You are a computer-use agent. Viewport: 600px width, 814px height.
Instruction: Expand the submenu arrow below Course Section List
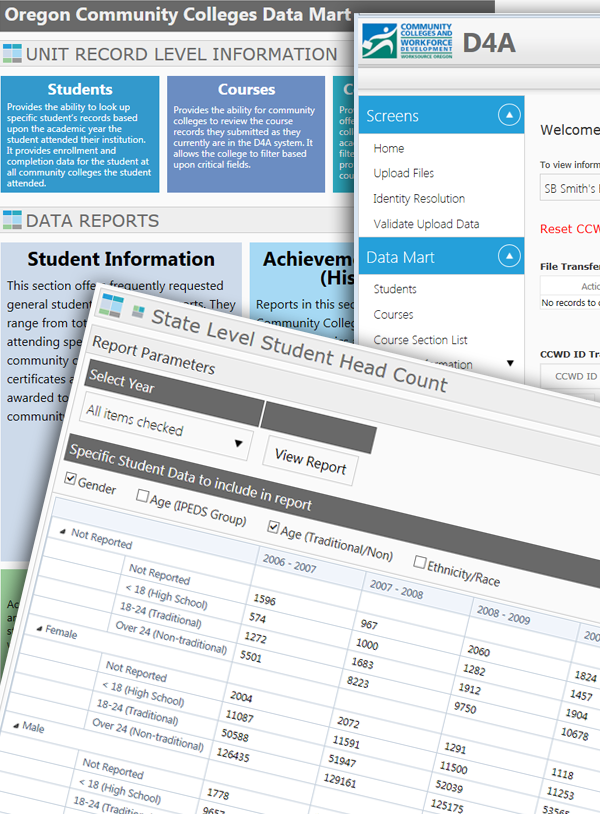coord(510,363)
